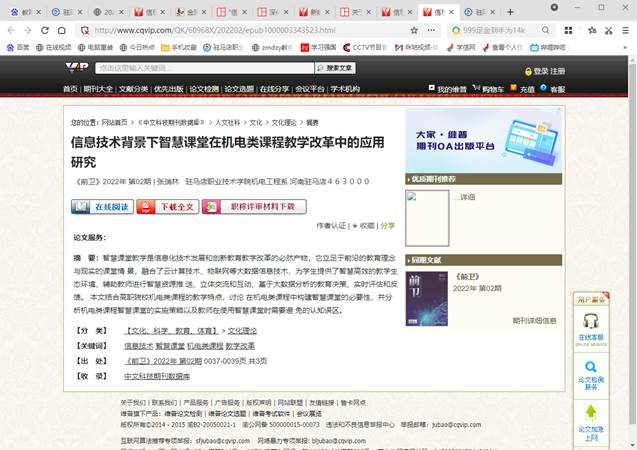The image size is (637, 450).
Task: Open the three-dot address bar menu
Action: [431, 30]
